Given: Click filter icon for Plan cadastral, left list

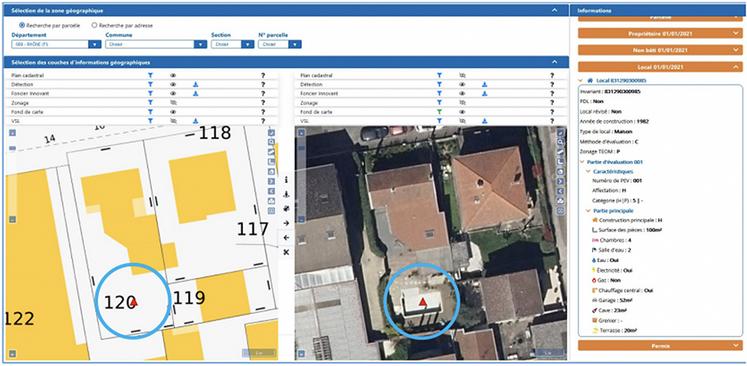Looking at the screenshot, I should point(151,75).
